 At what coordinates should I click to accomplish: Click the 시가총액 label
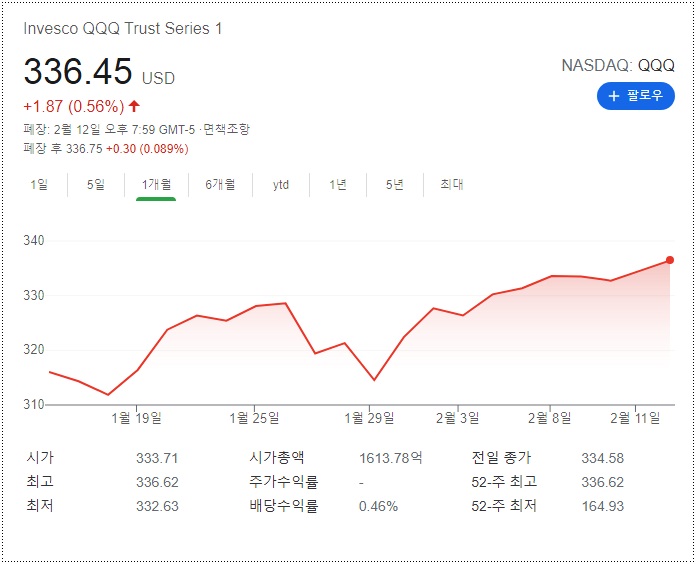pos(277,458)
